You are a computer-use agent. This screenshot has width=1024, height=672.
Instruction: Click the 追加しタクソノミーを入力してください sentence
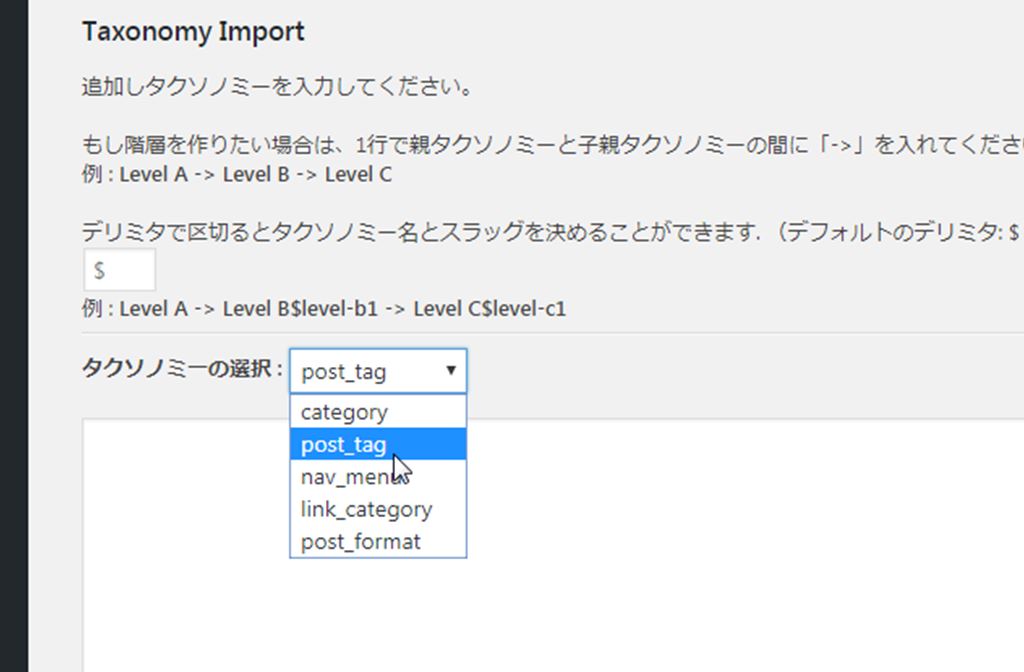coord(276,87)
